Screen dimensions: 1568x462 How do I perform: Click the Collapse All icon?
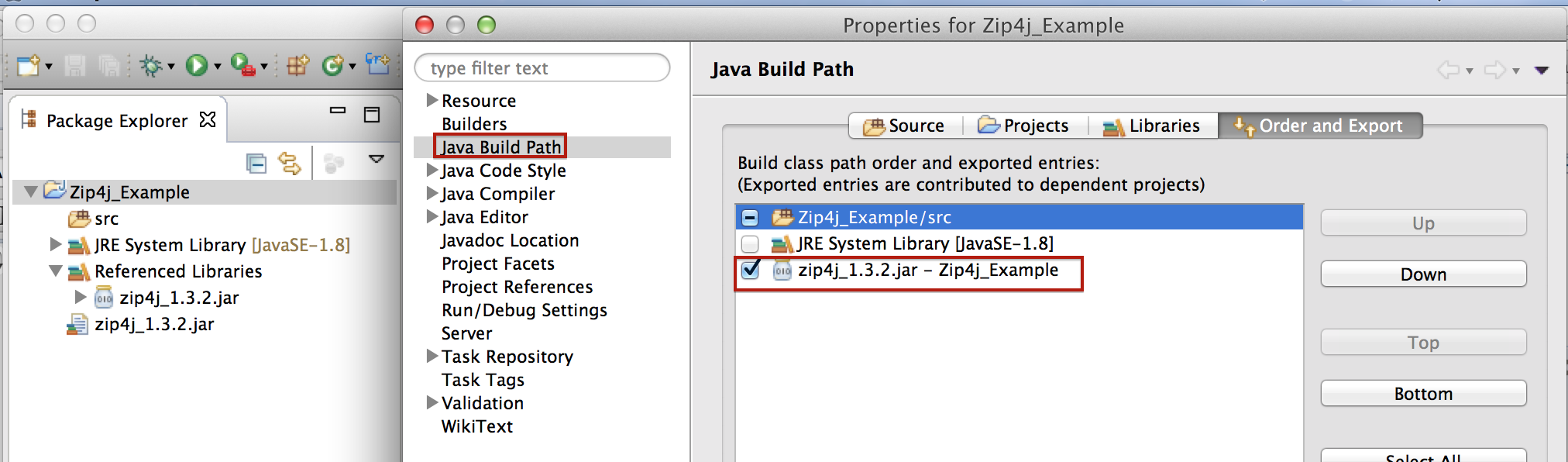[256, 164]
